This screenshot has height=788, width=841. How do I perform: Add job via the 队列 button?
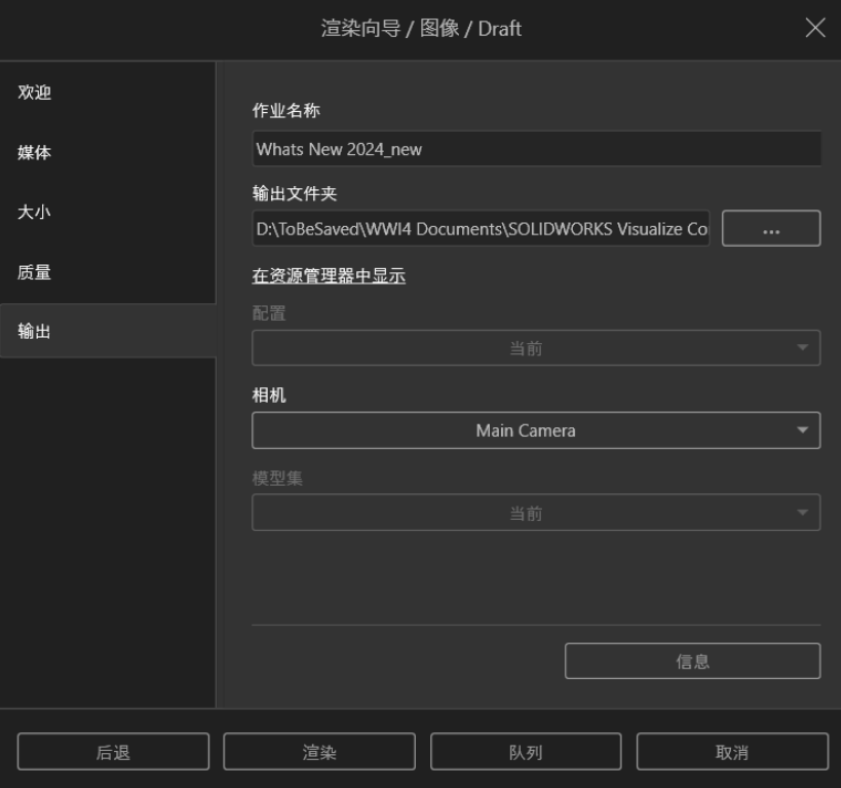click(526, 752)
